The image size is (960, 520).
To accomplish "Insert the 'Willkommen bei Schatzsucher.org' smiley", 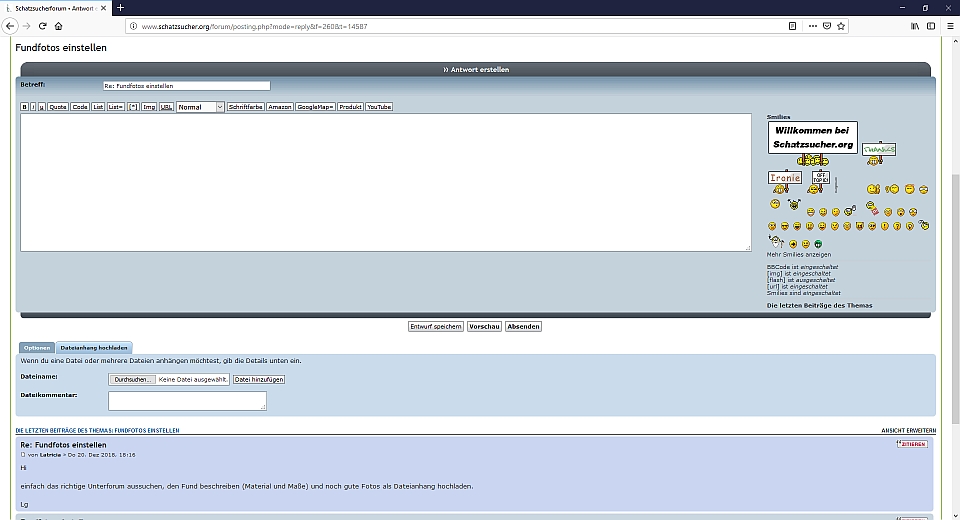I will [x=812, y=138].
